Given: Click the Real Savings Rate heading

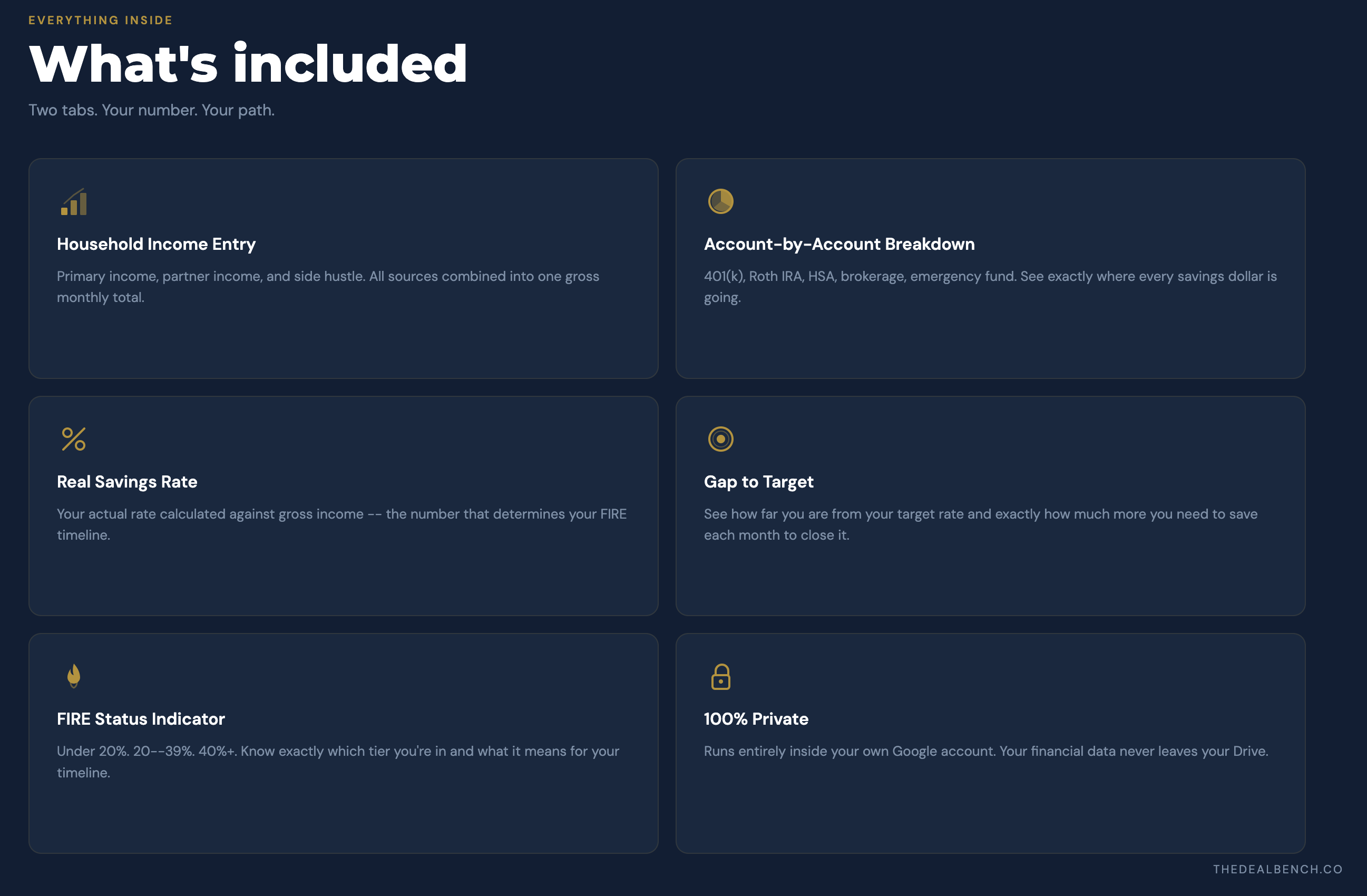Looking at the screenshot, I should (x=127, y=481).
